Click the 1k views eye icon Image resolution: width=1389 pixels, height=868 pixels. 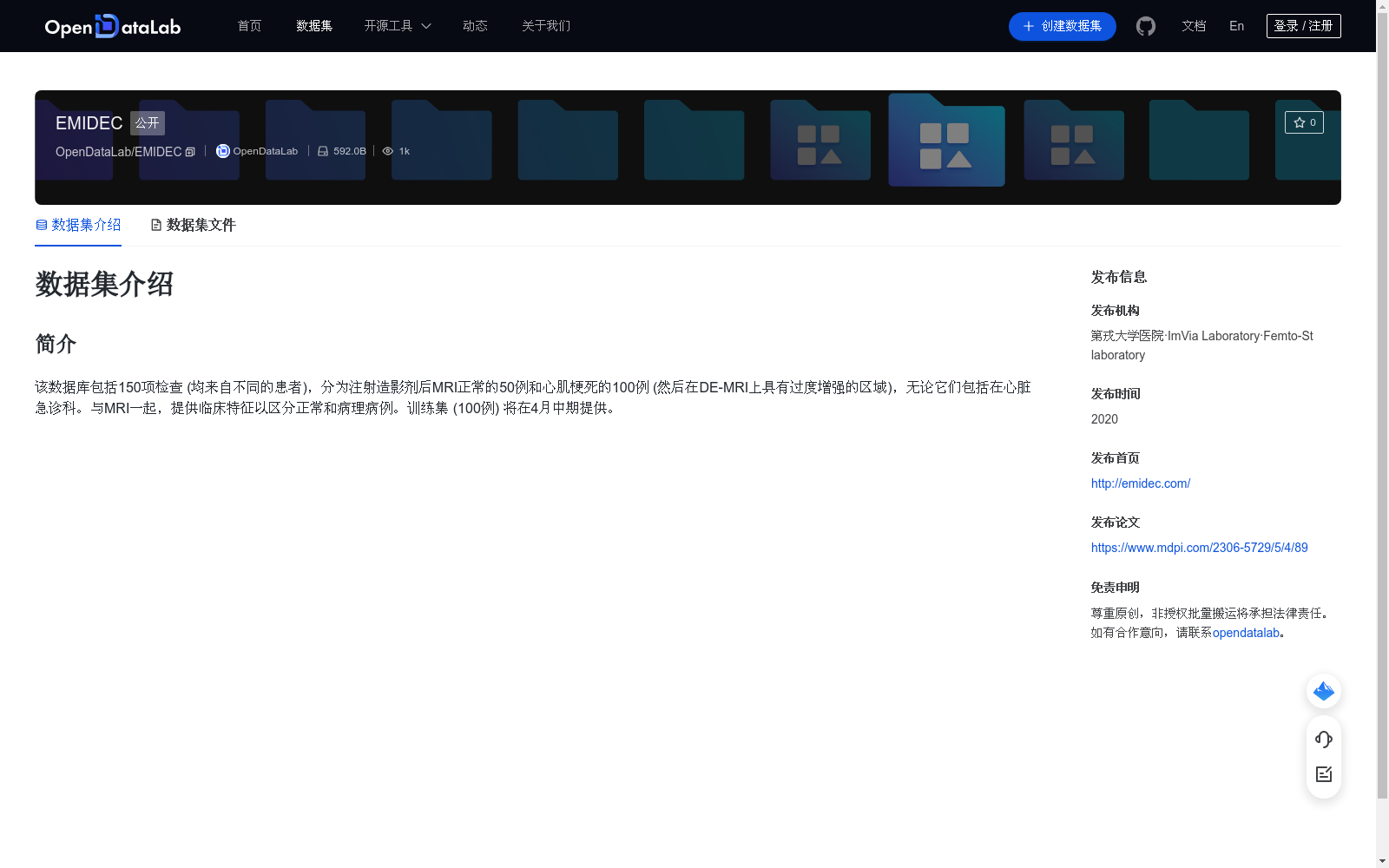(388, 151)
